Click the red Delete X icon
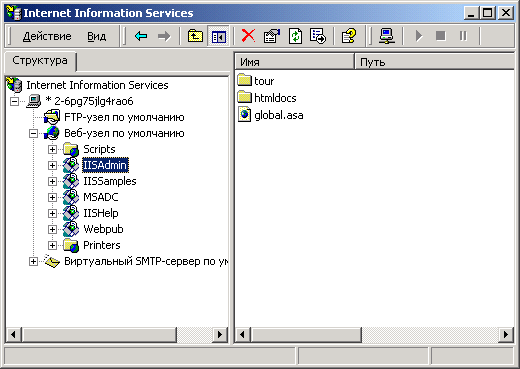Image resolution: width=520 pixels, height=369 pixels. pos(248,36)
